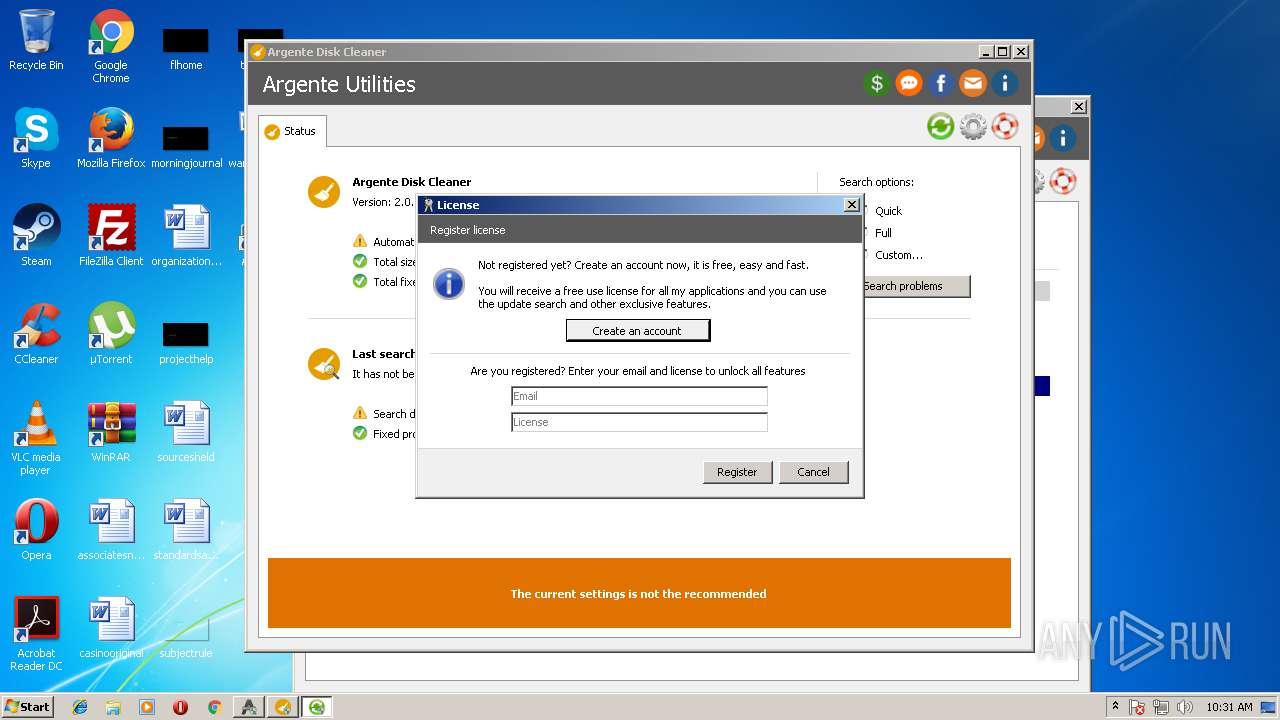Open the orange chat bubble icon
1280x720 pixels.
(x=909, y=84)
